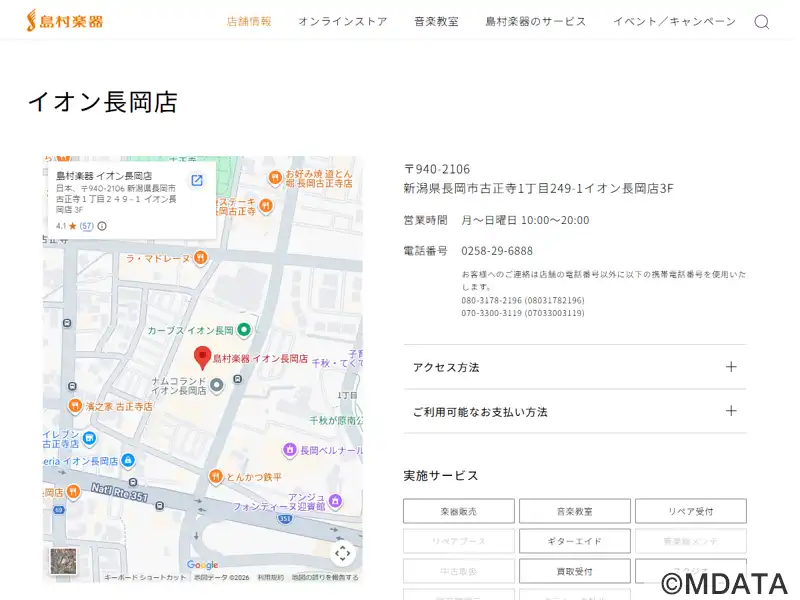The width and height of the screenshot is (800, 600).
Task: Open the イベント／キャンペーン menu
Action: click(674, 21)
